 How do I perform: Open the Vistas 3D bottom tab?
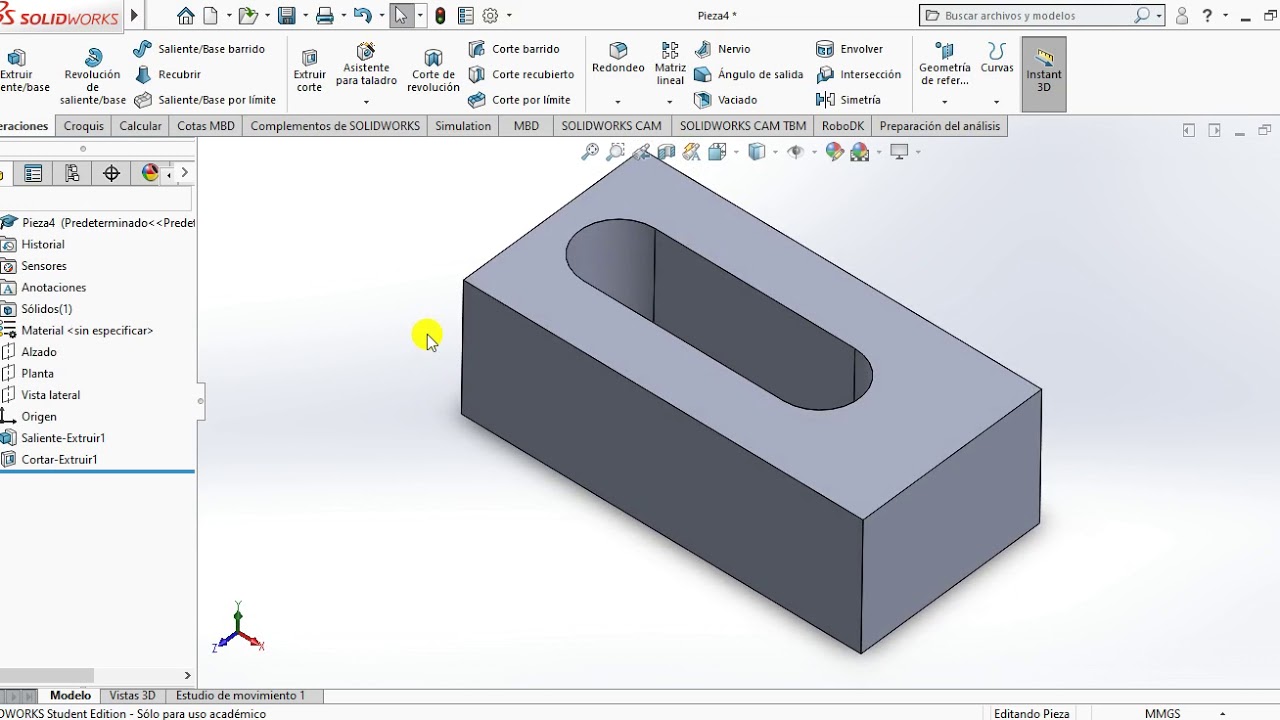(132, 696)
